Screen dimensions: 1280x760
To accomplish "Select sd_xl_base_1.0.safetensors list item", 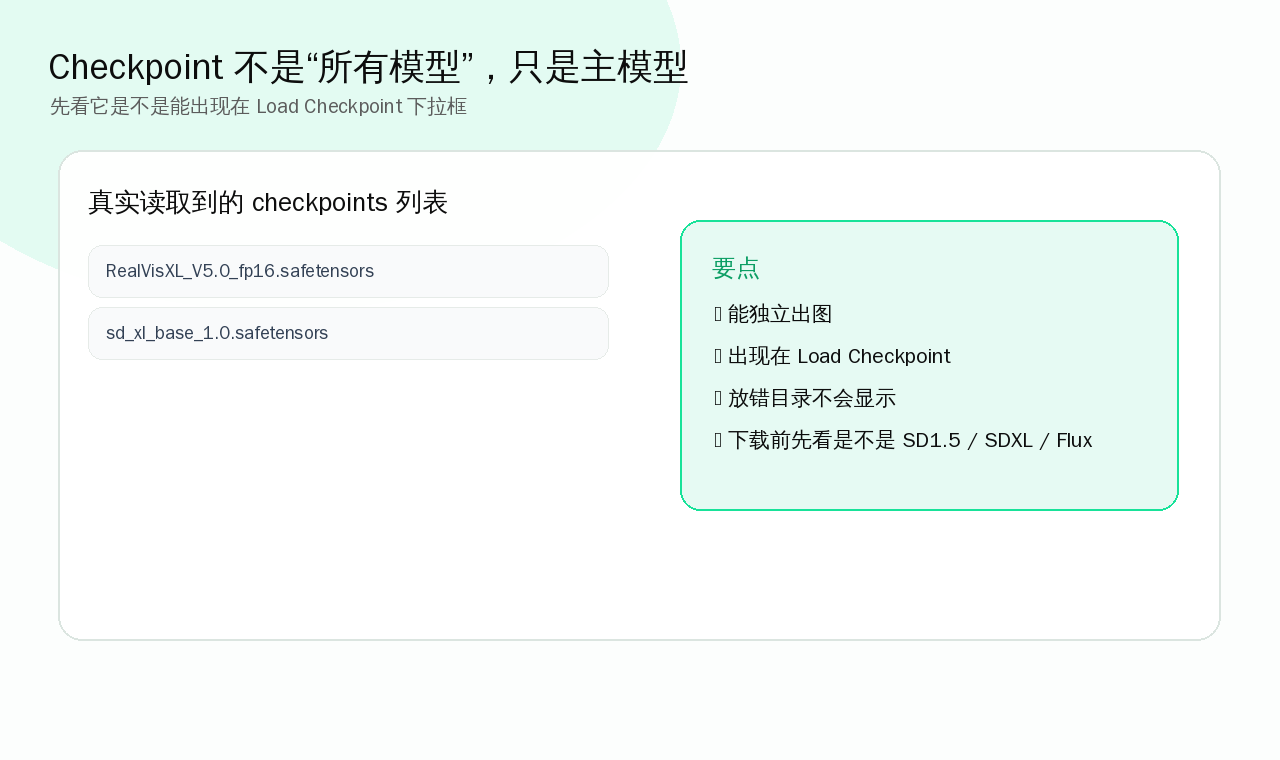I will point(348,333).
